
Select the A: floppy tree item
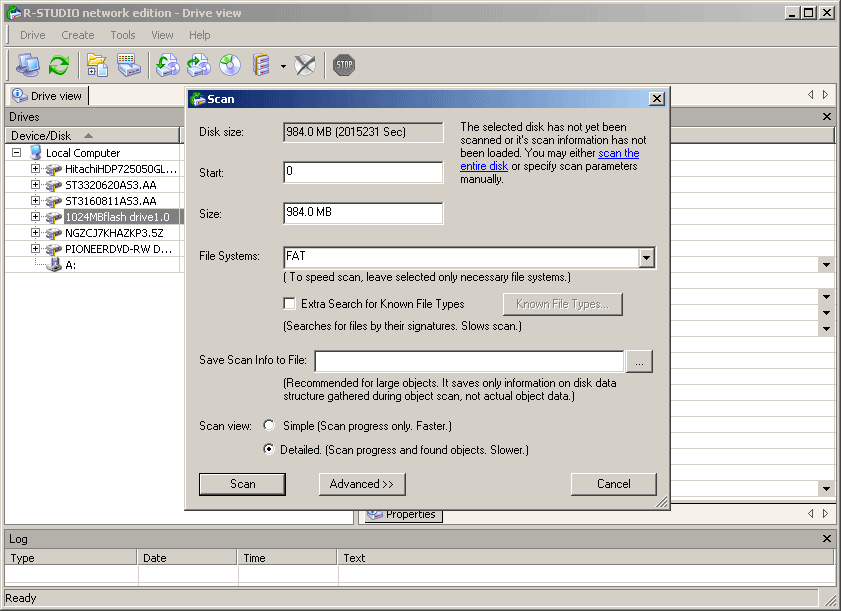point(70,265)
